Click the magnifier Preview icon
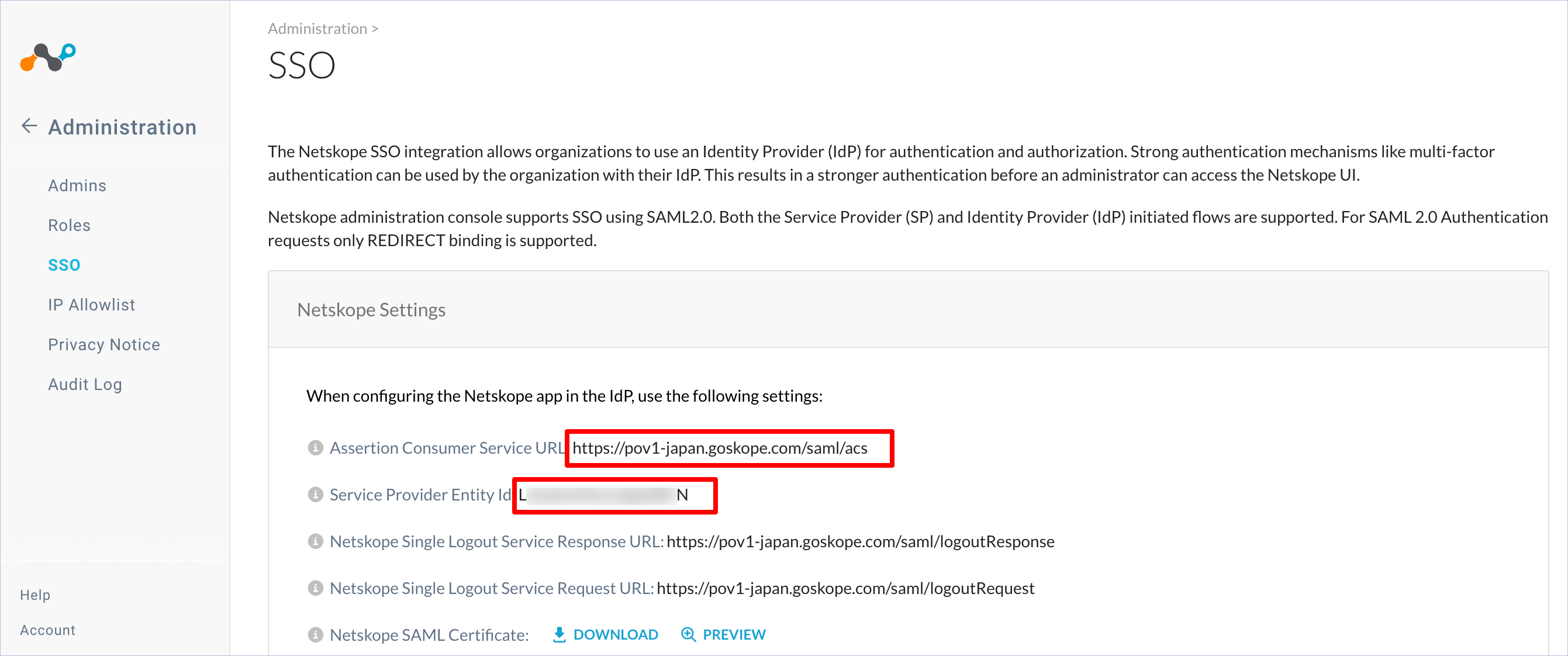Viewport: 1568px width, 656px height. 689,635
